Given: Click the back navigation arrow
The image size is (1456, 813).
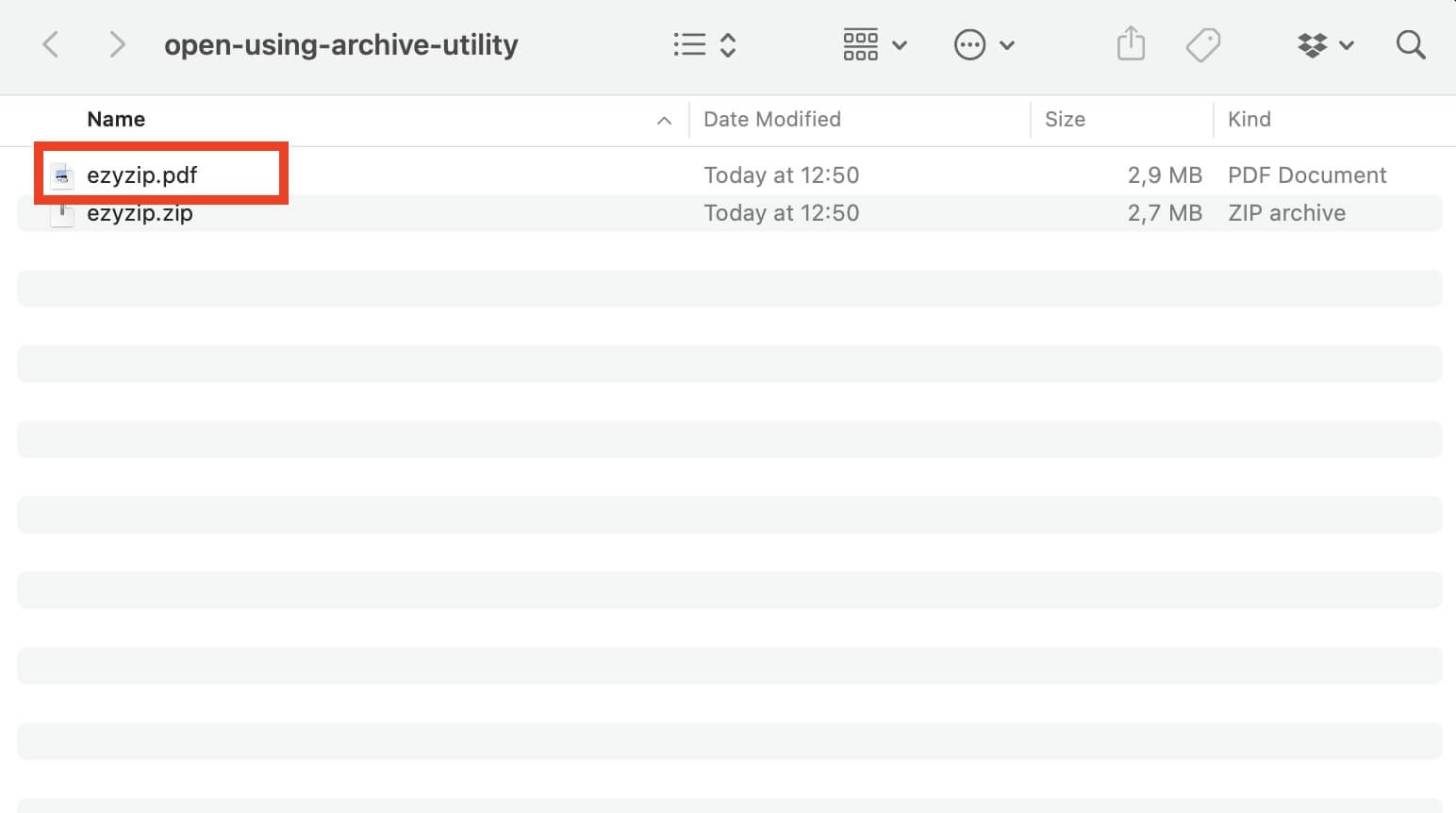Looking at the screenshot, I should coord(51,43).
